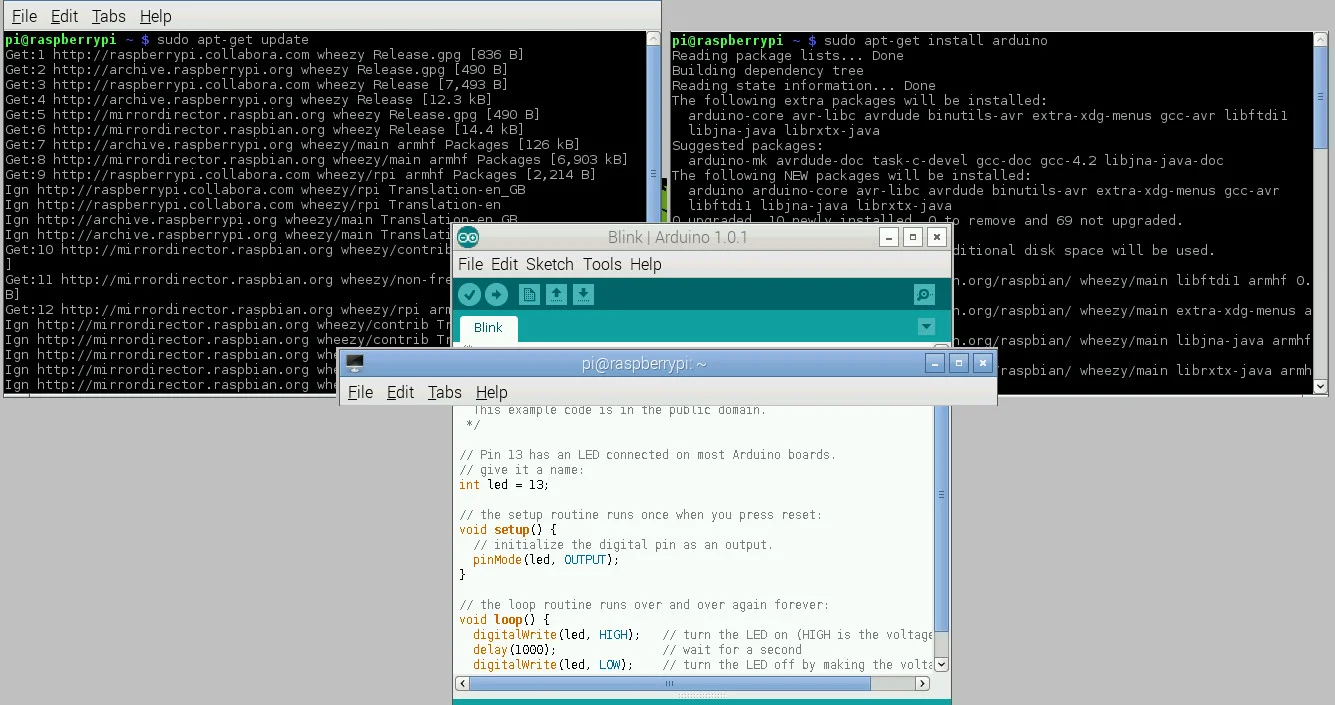Image resolution: width=1335 pixels, height=705 pixels.
Task: Open the Sketch menu in Arduino
Action: click(x=550, y=264)
